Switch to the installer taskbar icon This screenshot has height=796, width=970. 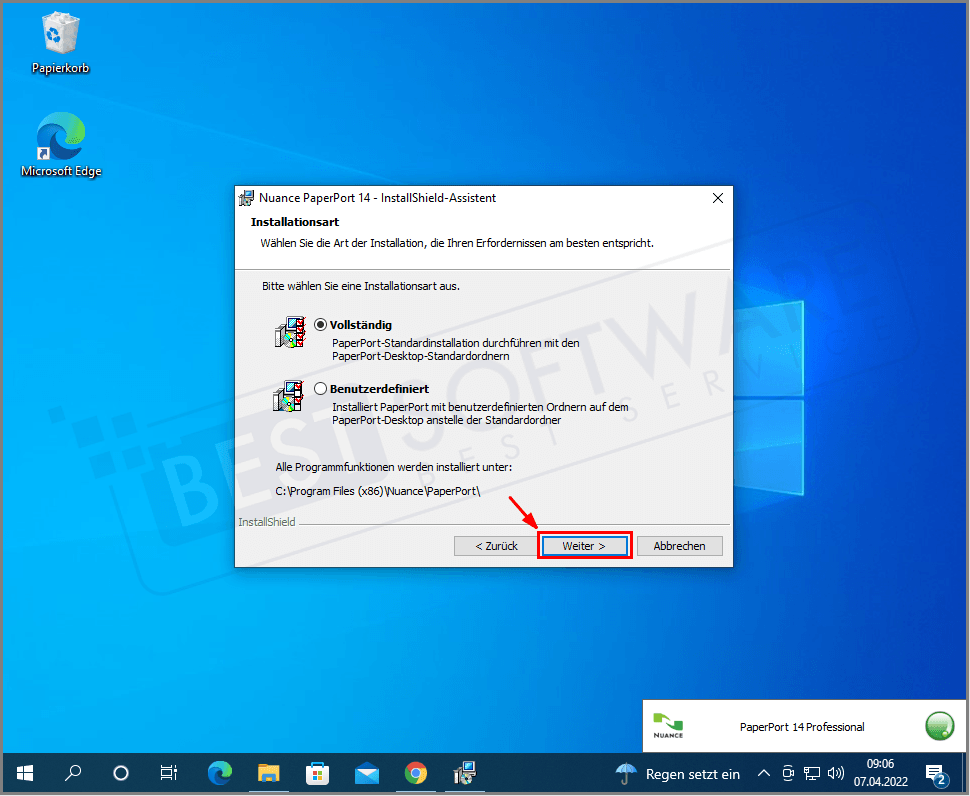pyautogui.click(x=464, y=773)
